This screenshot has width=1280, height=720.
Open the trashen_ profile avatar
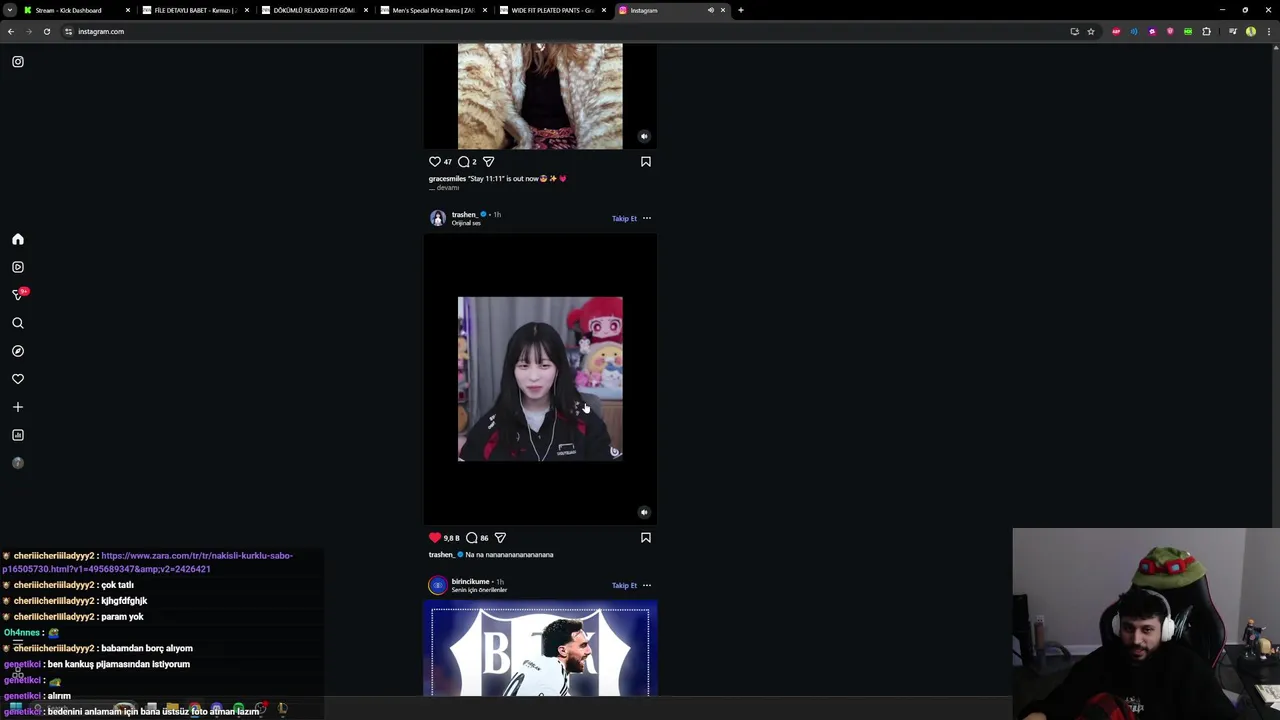(438, 218)
